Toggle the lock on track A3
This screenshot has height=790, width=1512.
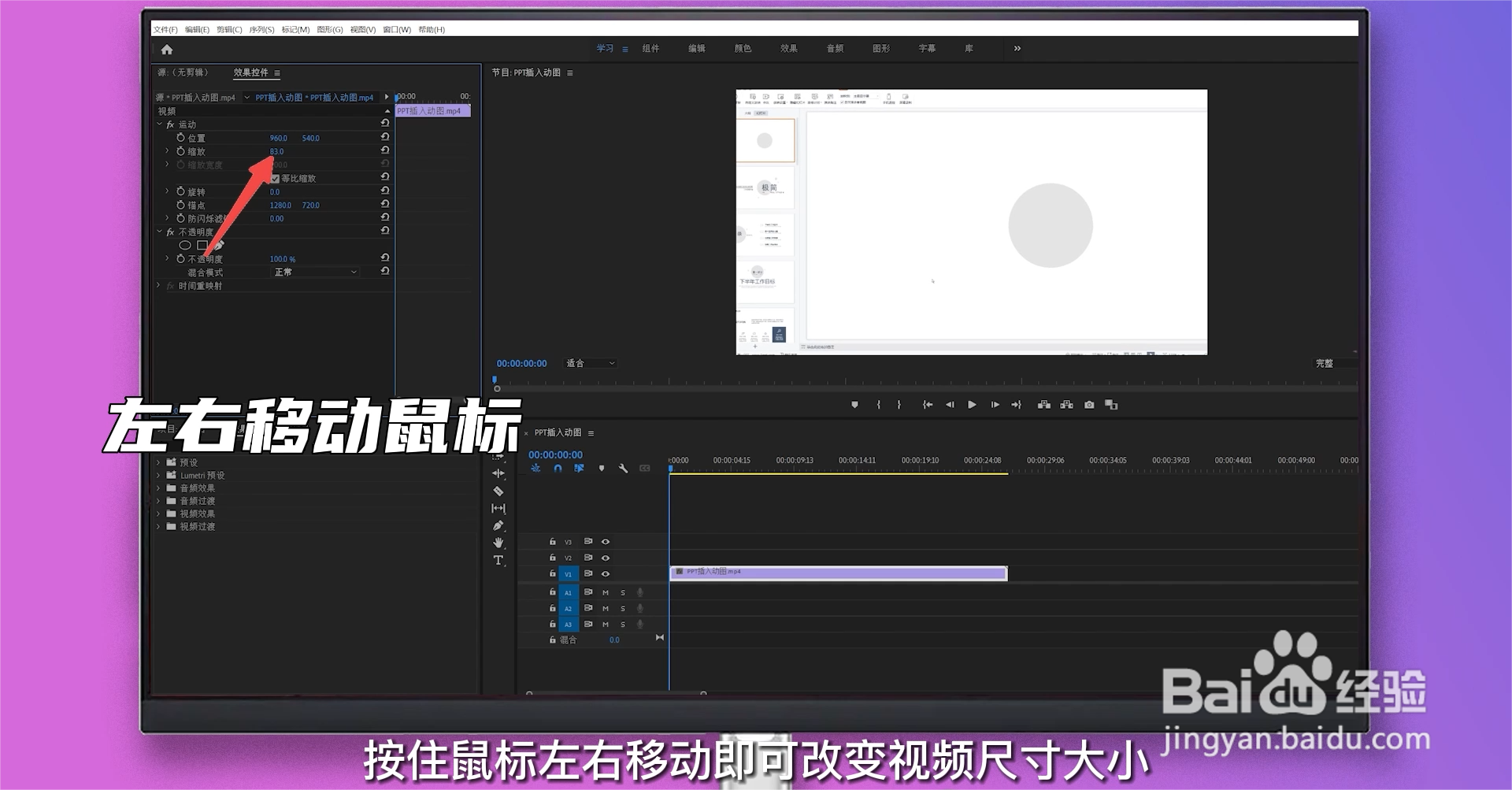pyautogui.click(x=552, y=624)
